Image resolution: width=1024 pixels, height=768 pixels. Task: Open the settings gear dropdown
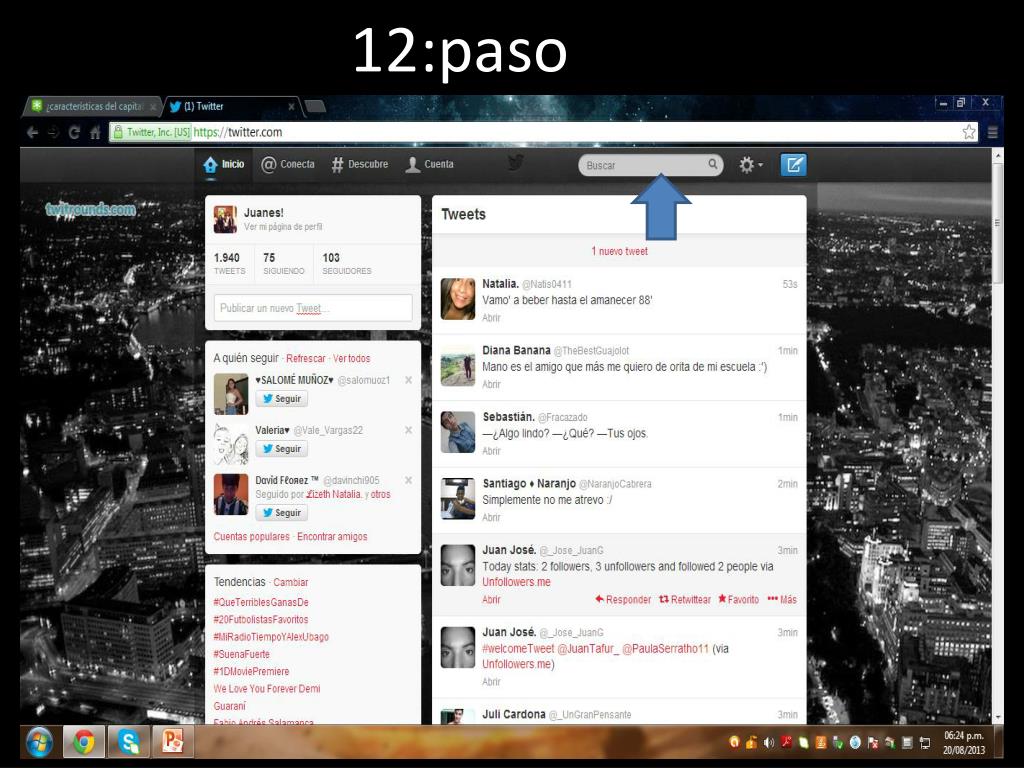click(x=750, y=165)
